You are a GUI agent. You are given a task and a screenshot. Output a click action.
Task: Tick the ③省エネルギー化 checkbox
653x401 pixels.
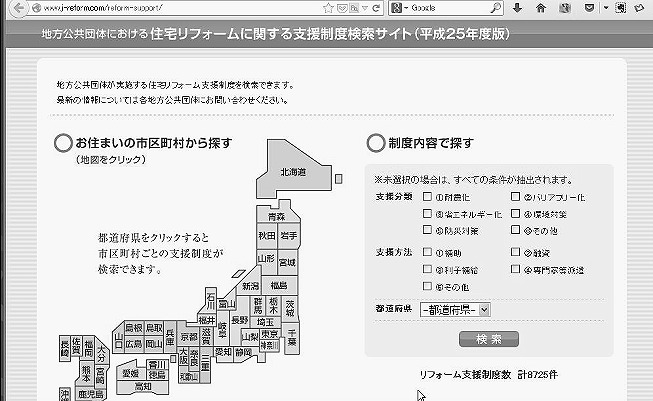pyautogui.click(x=427, y=214)
